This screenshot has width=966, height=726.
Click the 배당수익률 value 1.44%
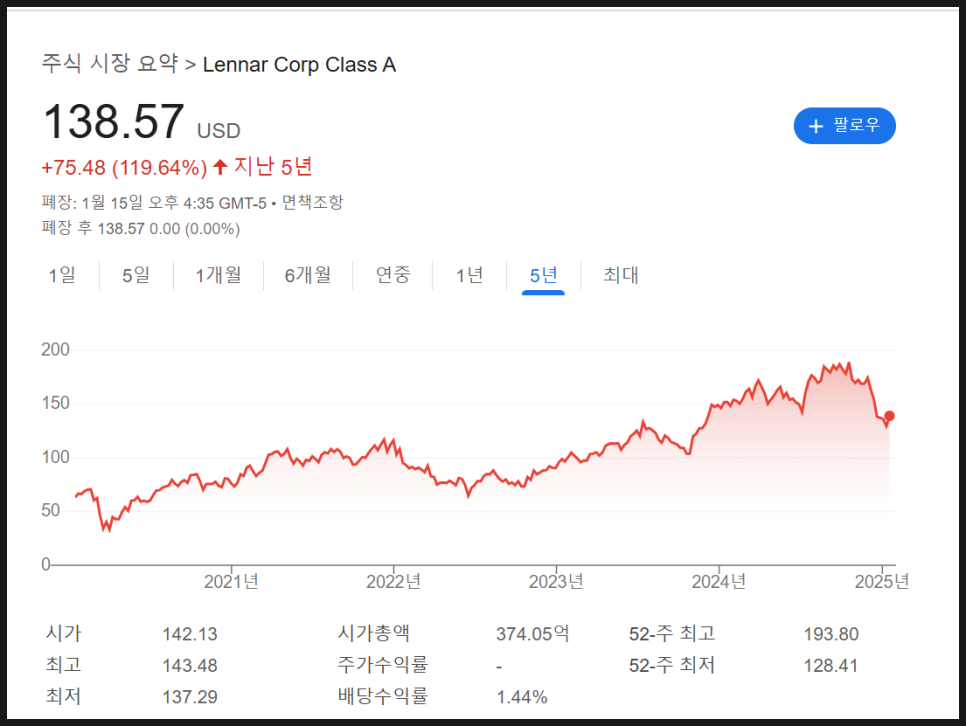tap(522, 696)
